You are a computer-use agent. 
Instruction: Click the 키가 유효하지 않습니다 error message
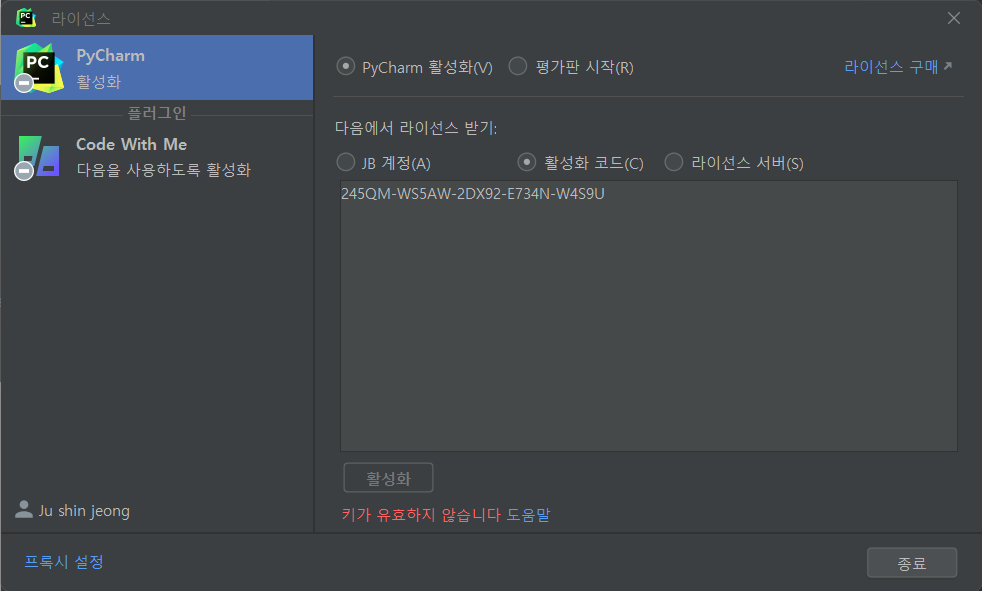(421, 515)
